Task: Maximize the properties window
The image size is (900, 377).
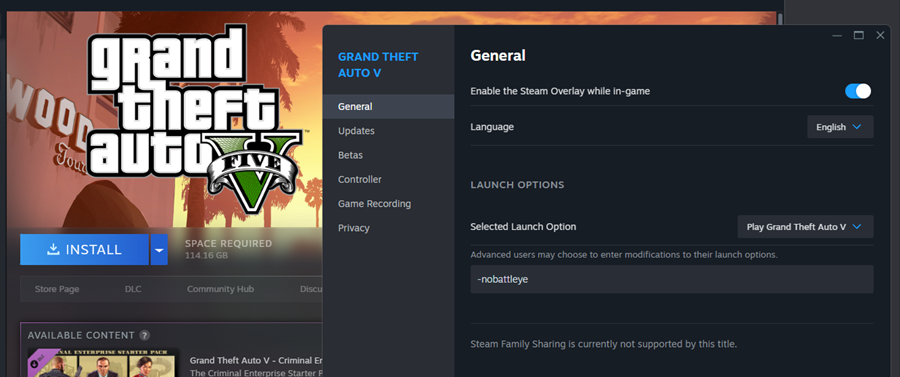Action: 859,36
